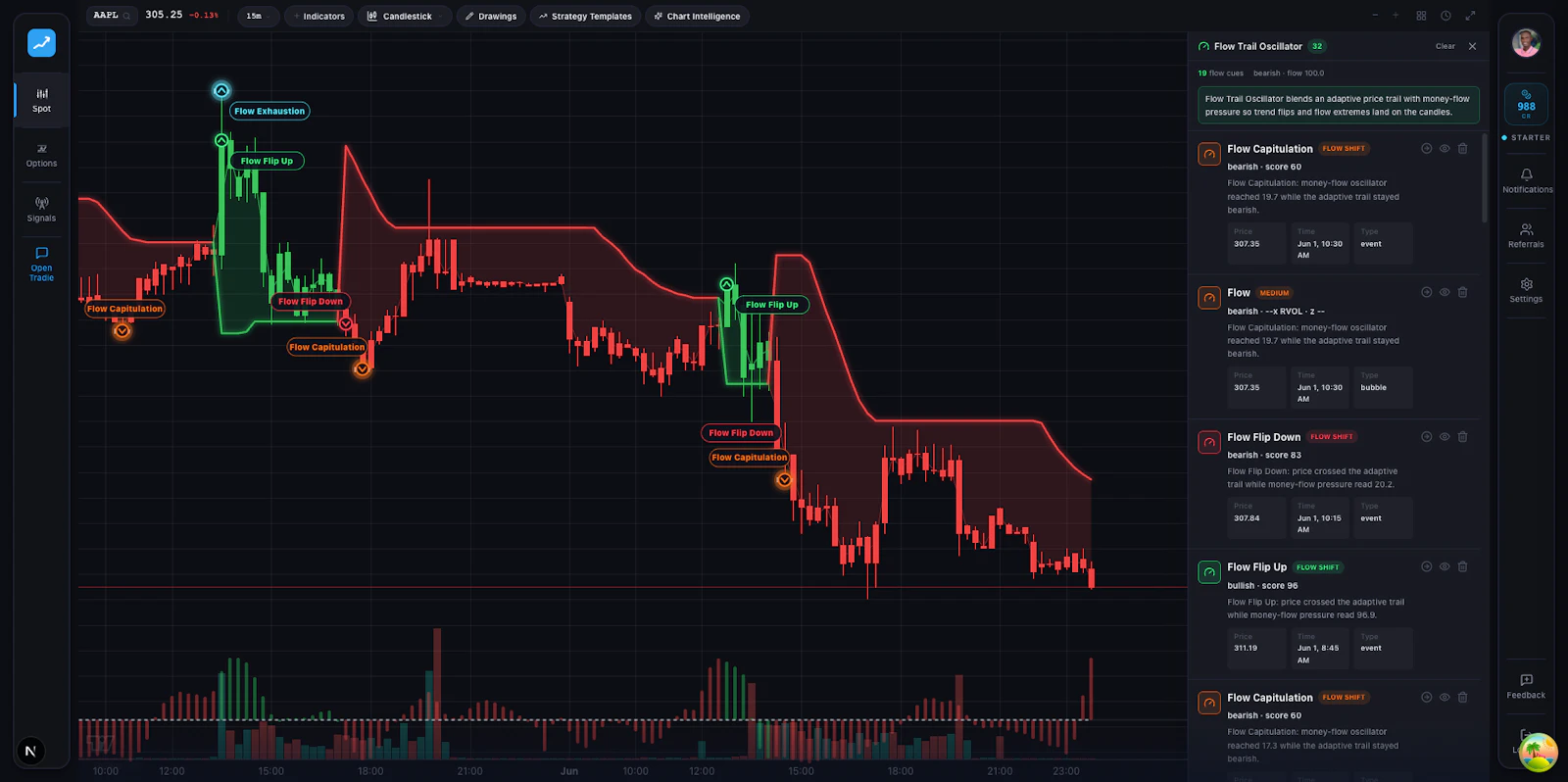Open the Drawings tools menu
Screen dimensions: 1568x782
point(491,16)
